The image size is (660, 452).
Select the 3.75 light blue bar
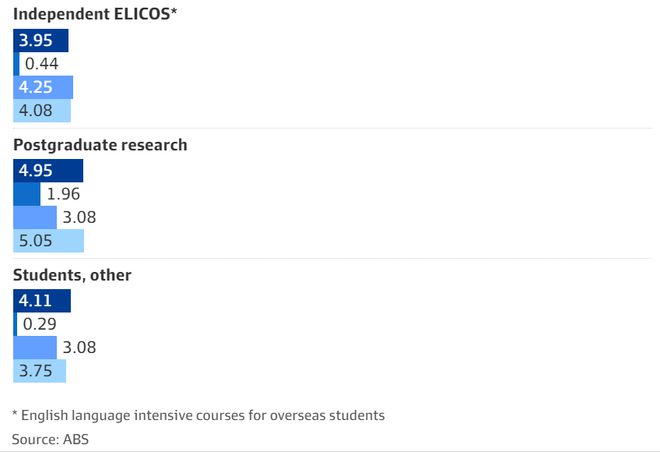coord(40,371)
